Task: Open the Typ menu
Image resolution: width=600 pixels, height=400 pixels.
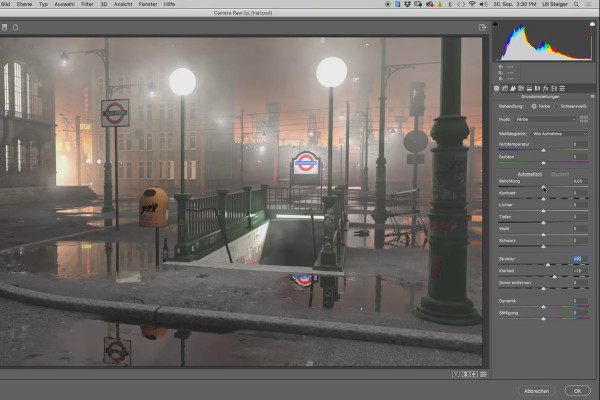Action: (x=43, y=4)
